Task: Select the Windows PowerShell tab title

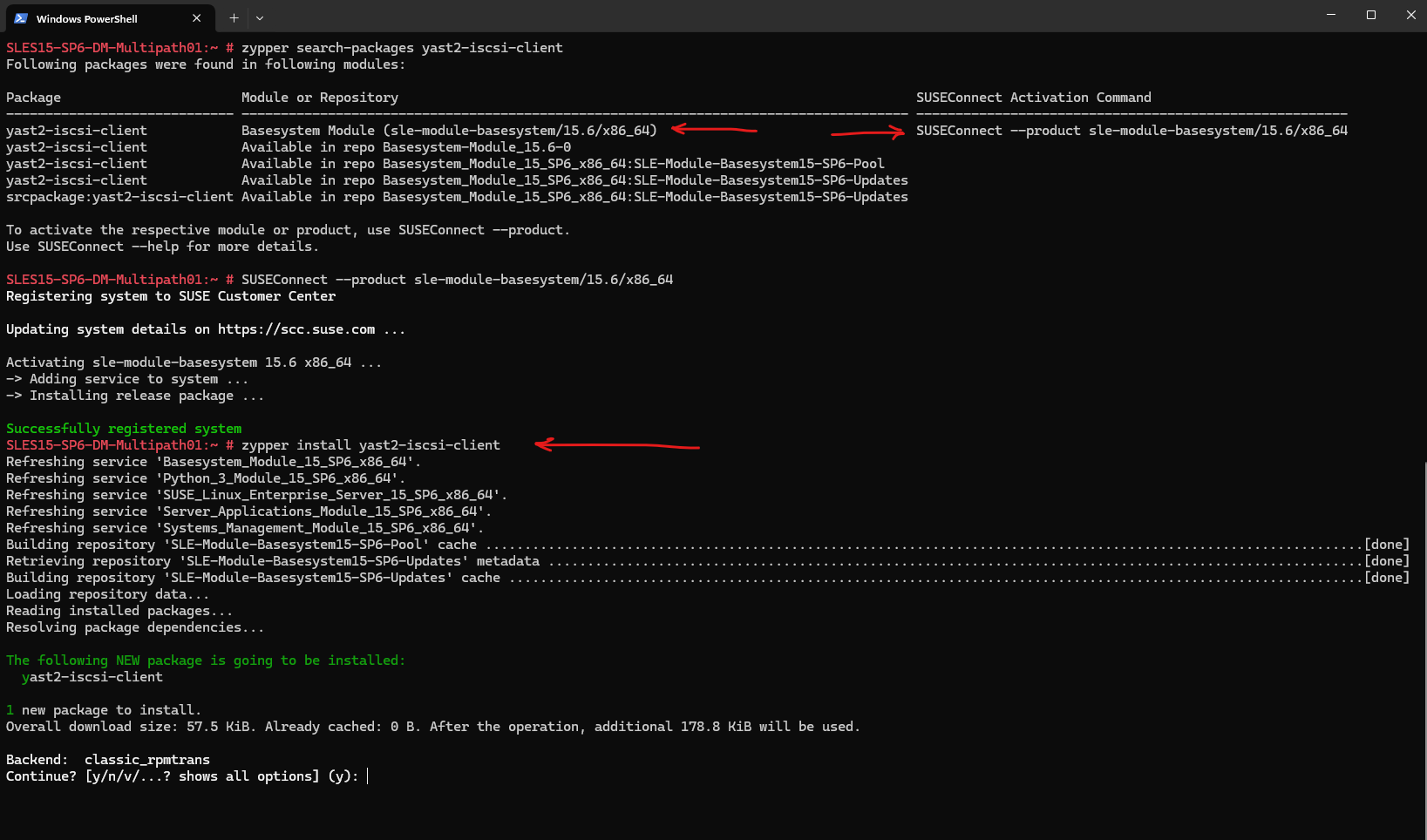Action: (86, 18)
